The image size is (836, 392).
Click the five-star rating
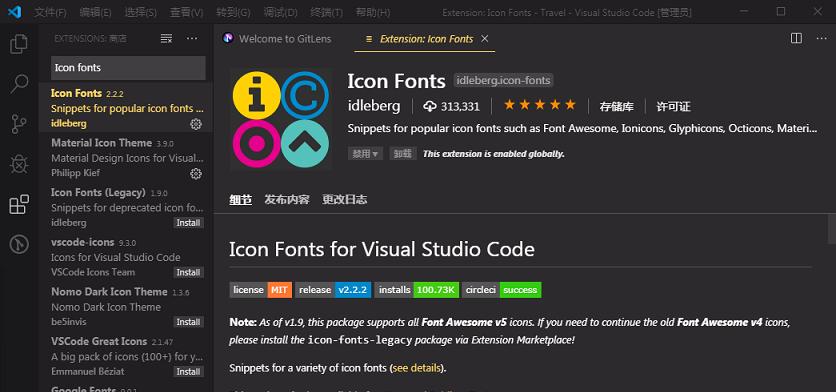540,105
